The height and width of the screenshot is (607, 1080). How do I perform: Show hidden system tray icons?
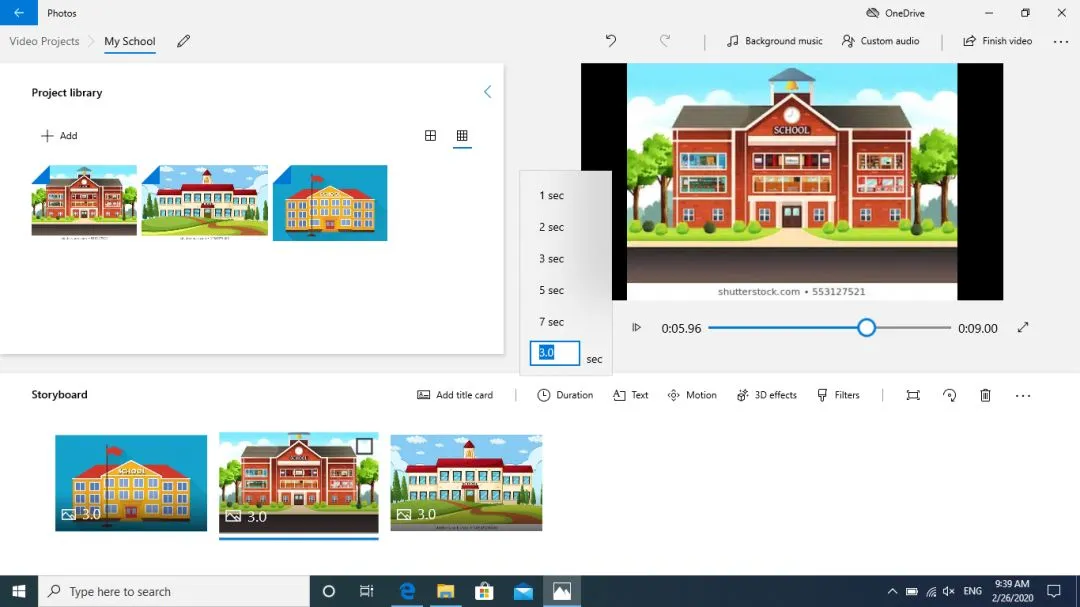[x=892, y=591]
